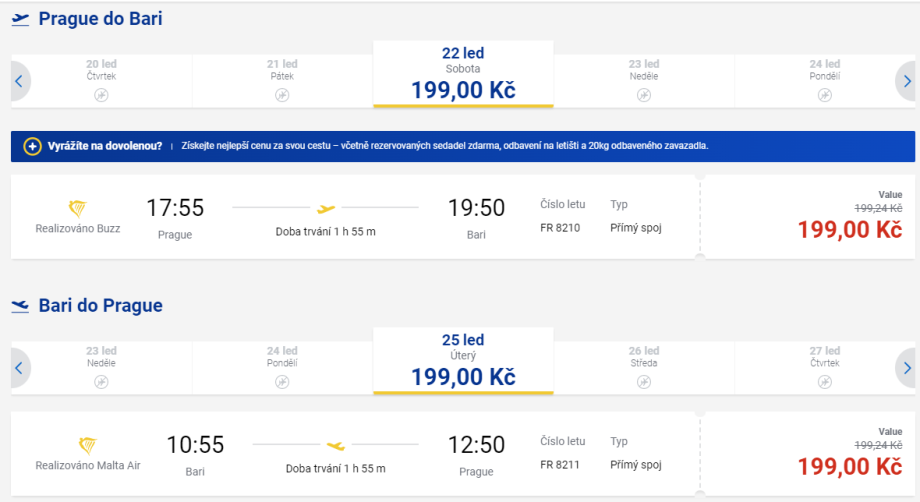Choose the 199,00 Kč Value fare for FR 8211
The width and height of the screenshot is (920, 502).
[849, 466]
